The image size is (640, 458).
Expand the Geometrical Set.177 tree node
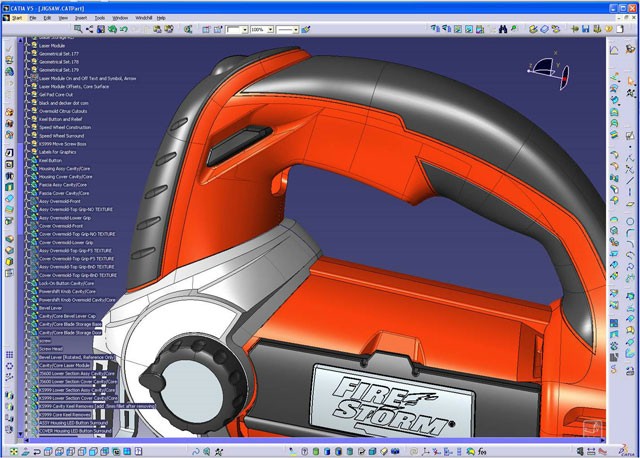[x=25, y=53]
